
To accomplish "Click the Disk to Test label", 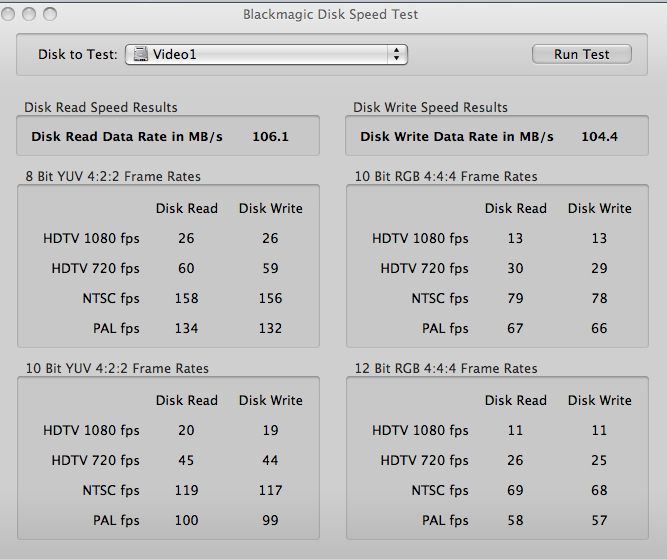I will 77,54.
